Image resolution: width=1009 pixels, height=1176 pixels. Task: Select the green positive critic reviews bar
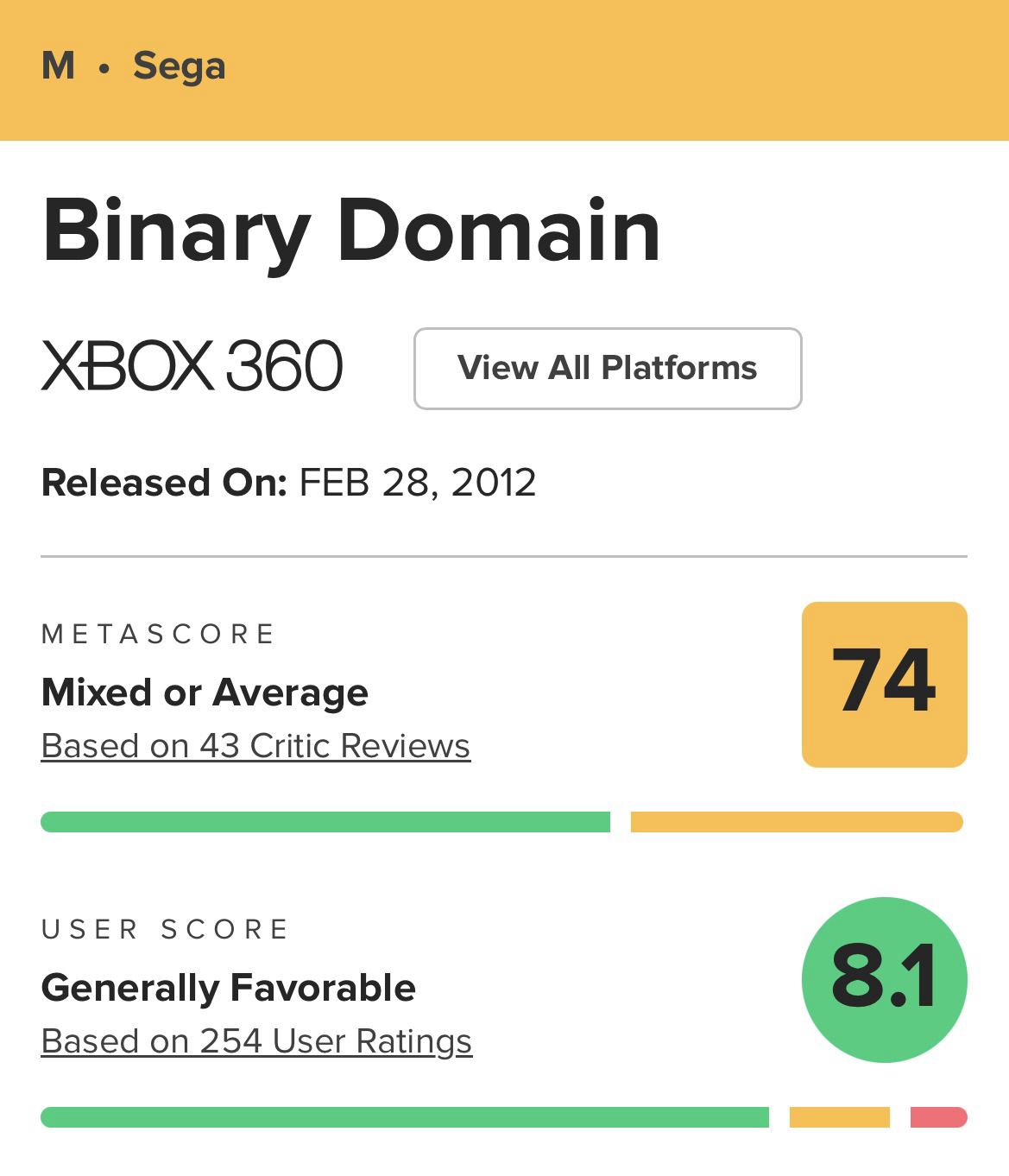(325, 822)
